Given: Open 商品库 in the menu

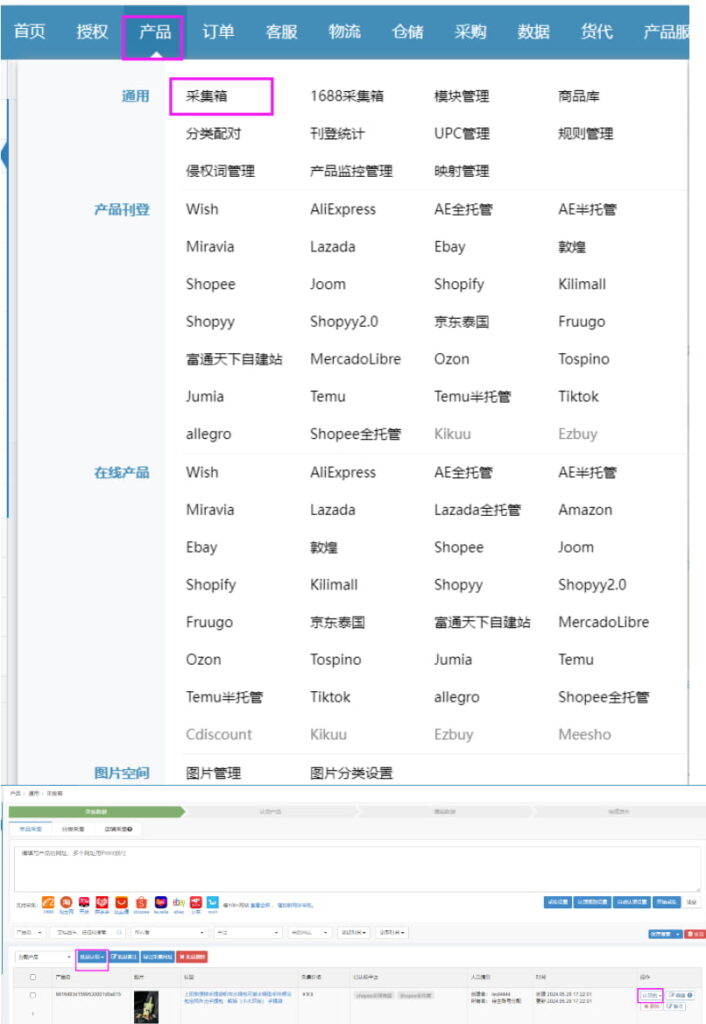Looking at the screenshot, I should [579, 96].
